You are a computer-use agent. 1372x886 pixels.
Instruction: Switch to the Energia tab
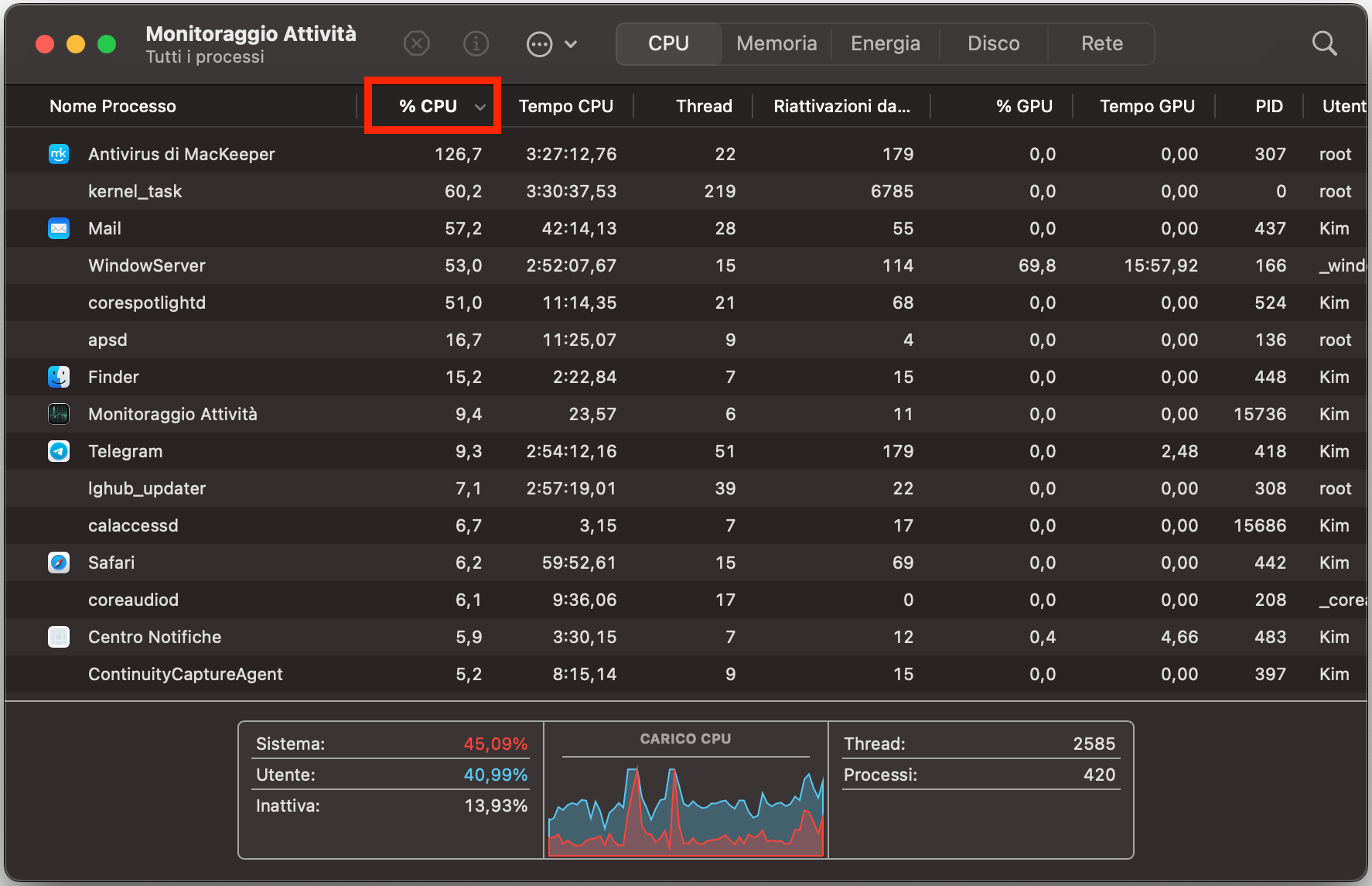click(x=886, y=43)
